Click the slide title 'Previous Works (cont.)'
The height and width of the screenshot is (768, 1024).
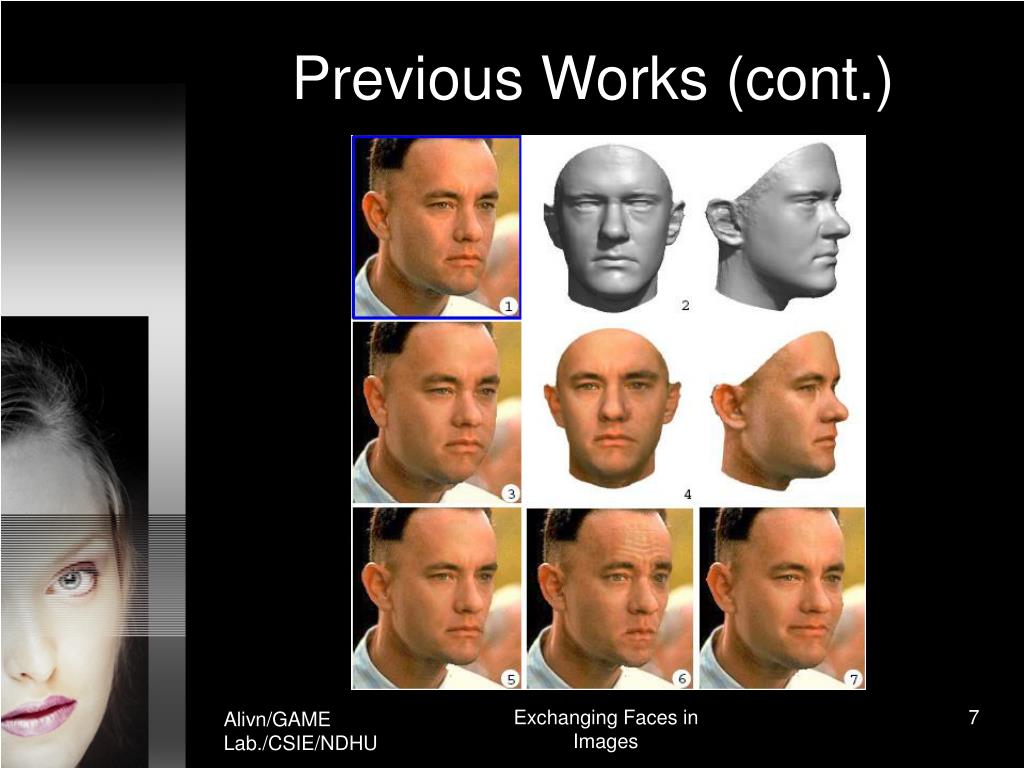pyautogui.click(x=592, y=80)
